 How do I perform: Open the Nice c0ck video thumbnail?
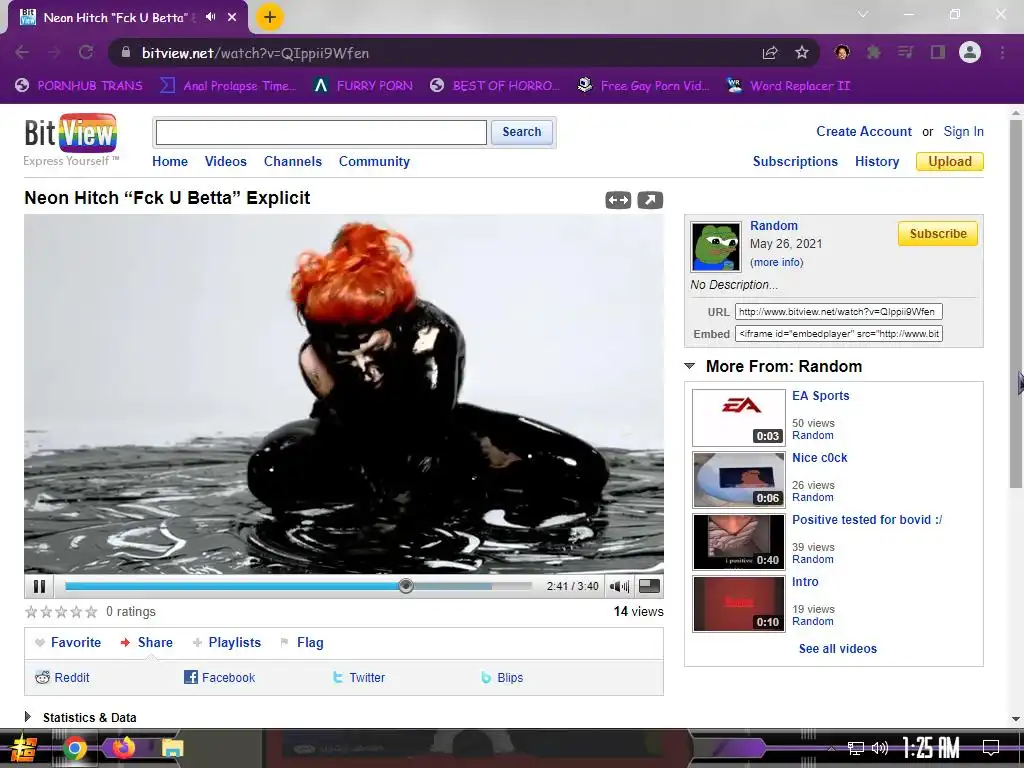[739, 479]
